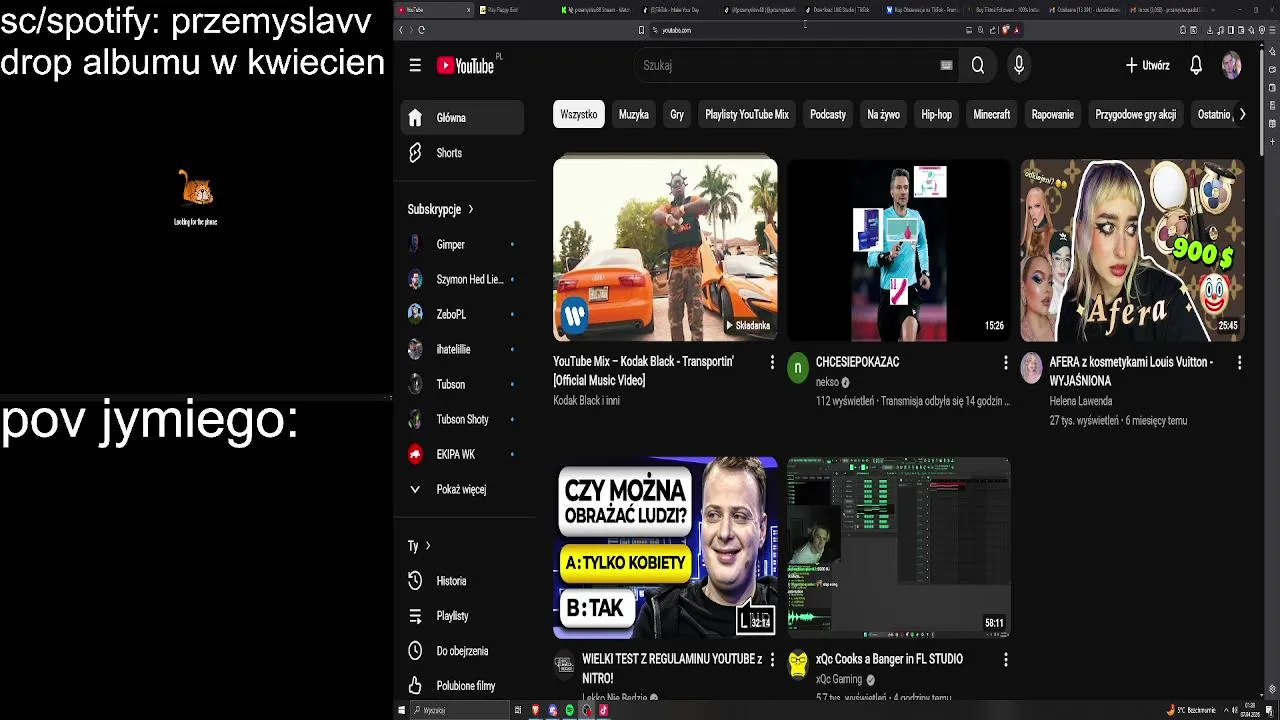Open Kodak Black Transportin' thumbnail
Image resolution: width=1280 pixels, height=720 pixels.
tap(665, 248)
